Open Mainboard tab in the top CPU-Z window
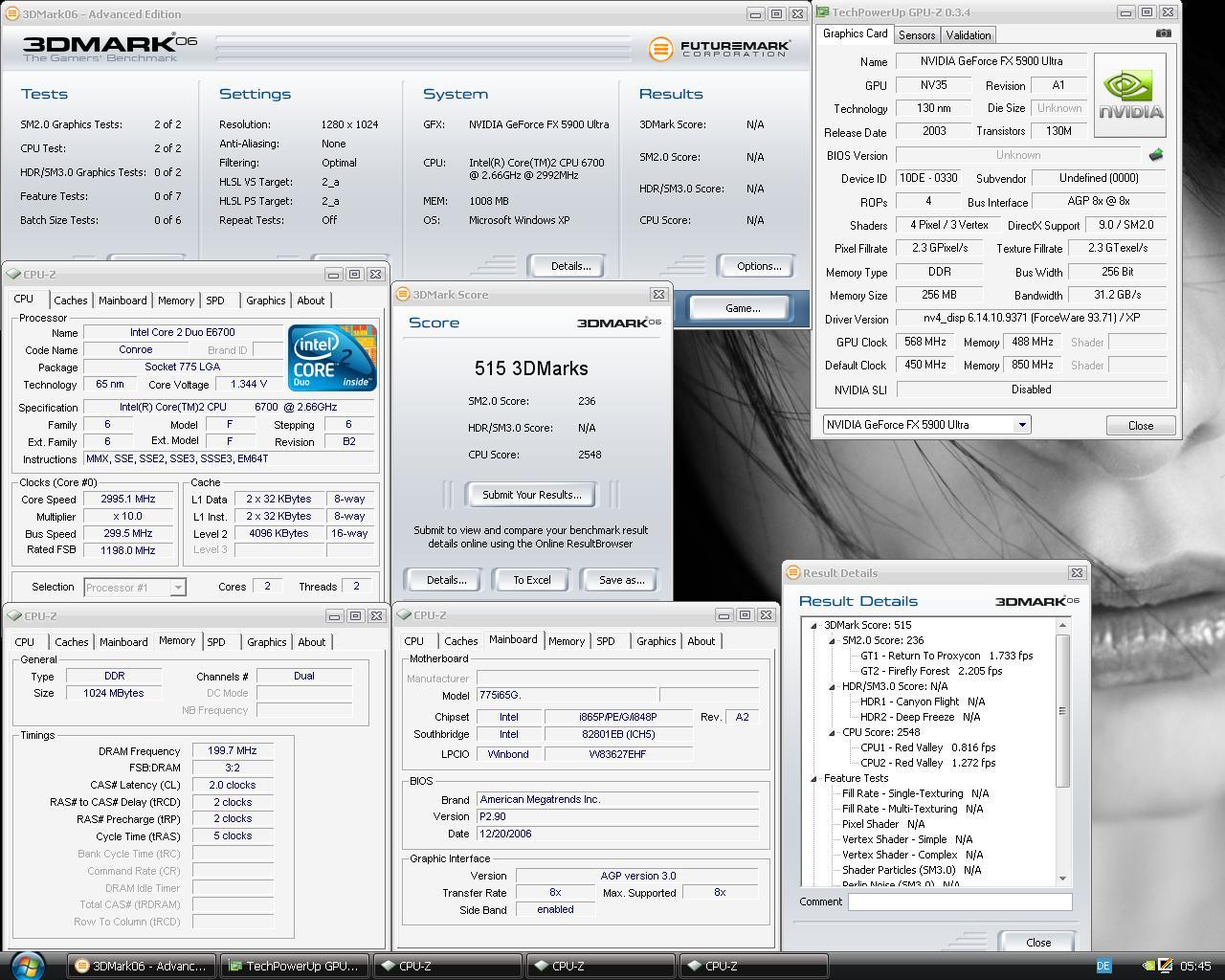 [x=122, y=301]
